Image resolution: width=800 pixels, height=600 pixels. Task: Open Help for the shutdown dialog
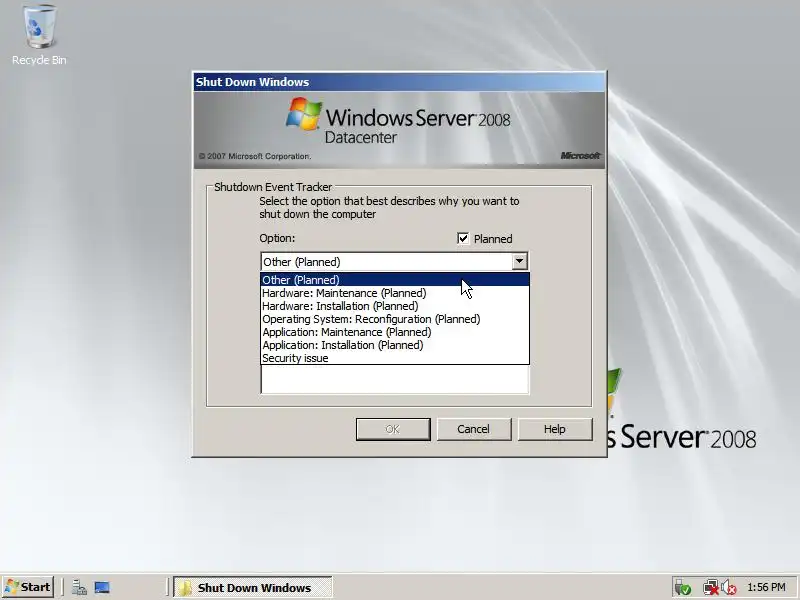tap(555, 429)
